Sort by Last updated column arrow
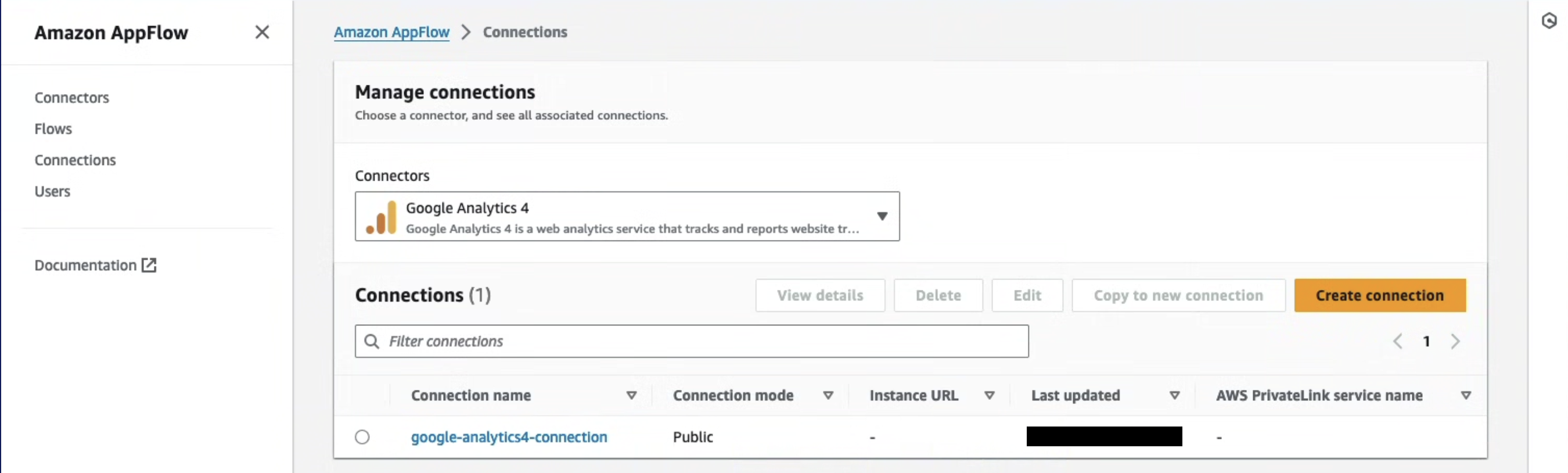This screenshot has height=473, width=1568. (1175, 396)
